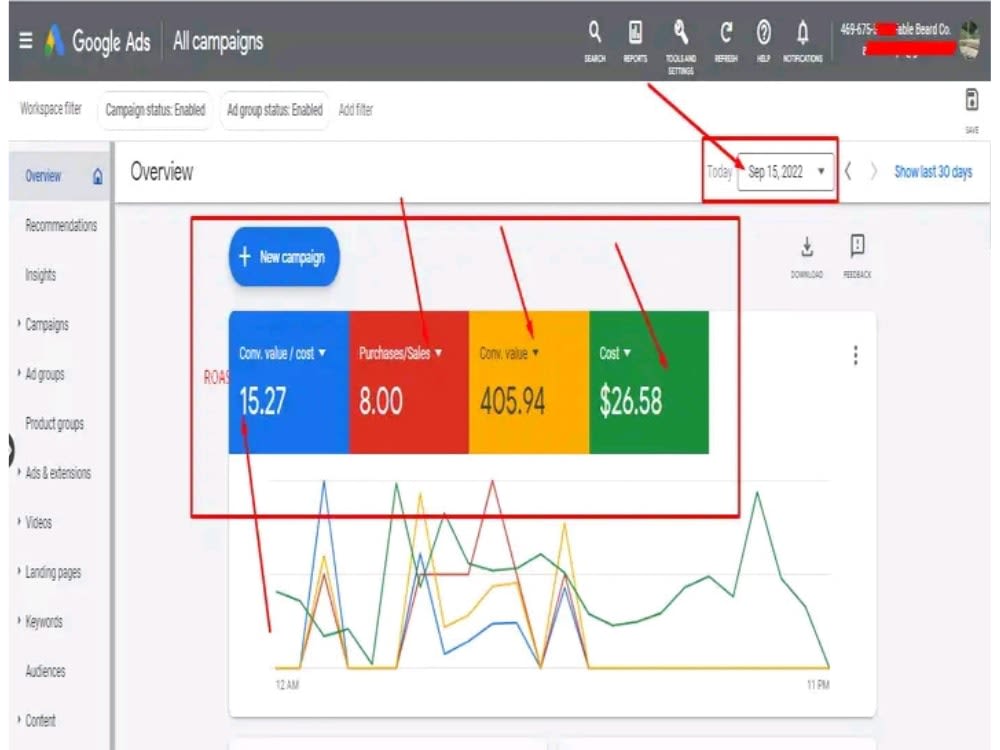Open Conv. value / cost metric dropdown
The image size is (1000, 750).
coord(283,353)
